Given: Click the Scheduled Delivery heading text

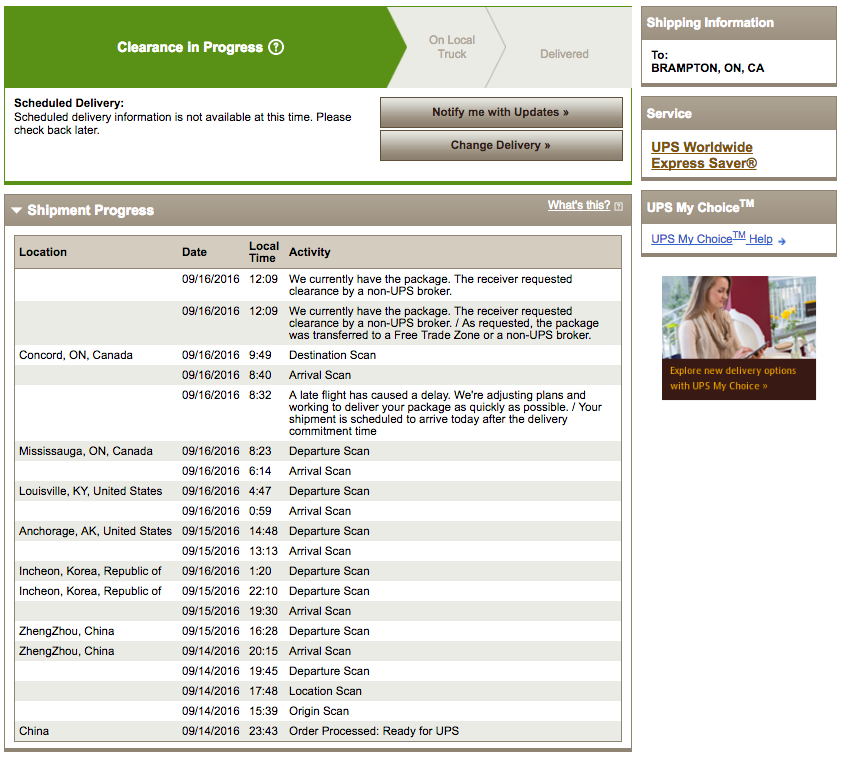Looking at the screenshot, I should pos(69,103).
